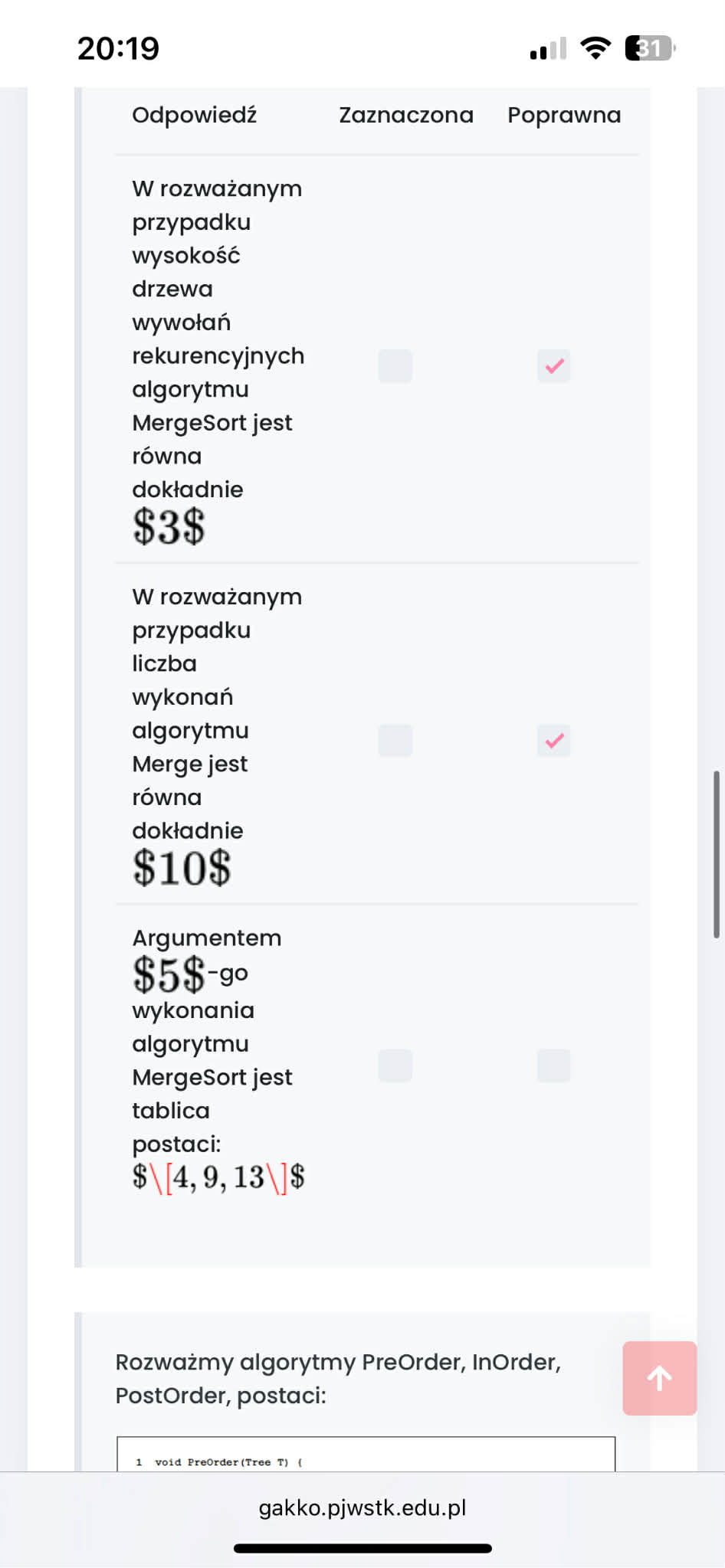Click the page scrollbar thumb
This screenshot has height=1568, width=725.
717,854
